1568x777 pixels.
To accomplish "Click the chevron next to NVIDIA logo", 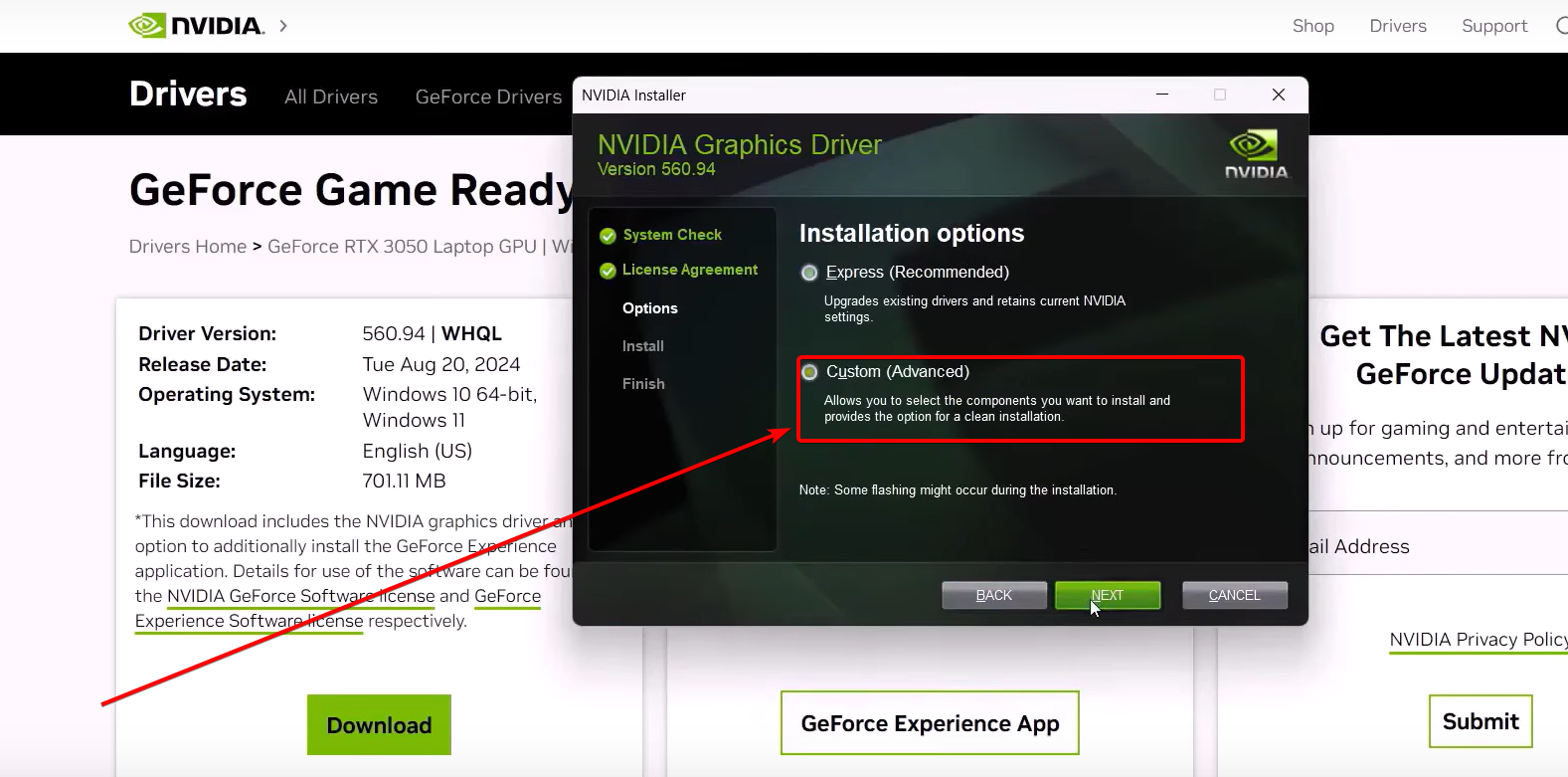I will [x=283, y=26].
